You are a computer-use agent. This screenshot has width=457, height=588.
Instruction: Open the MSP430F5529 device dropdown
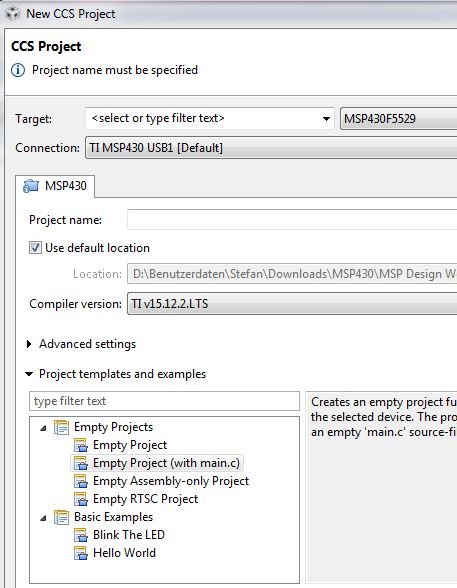399,119
